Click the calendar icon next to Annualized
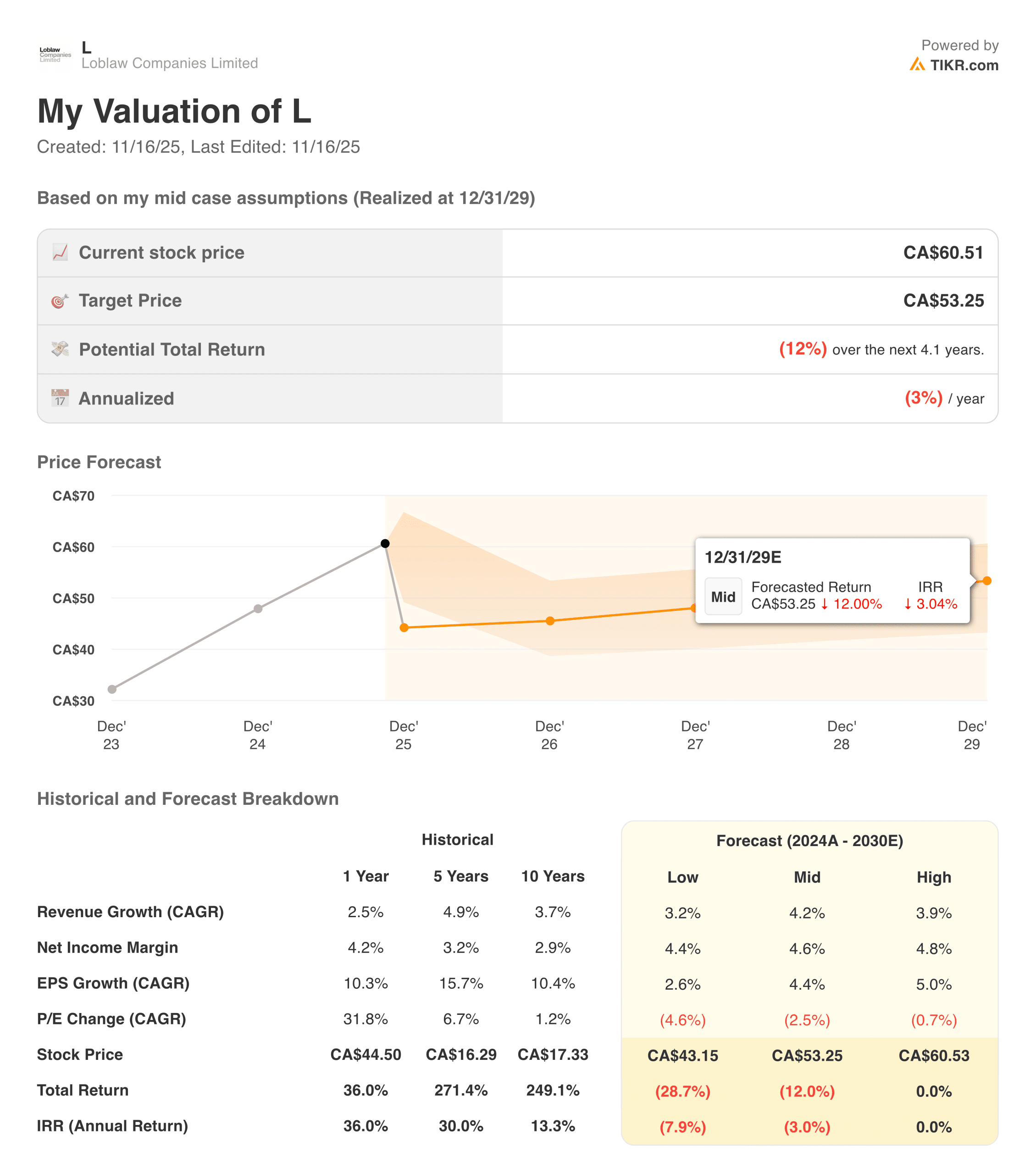Viewport: 1036px width, 1174px height. pos(60,398)
